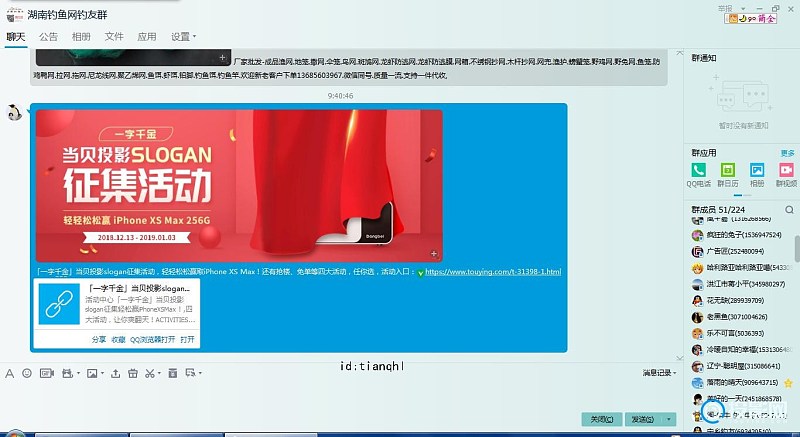Image resolution: width=800 pixels, height=437 pixels.
Task: Select member 辽宁-聪明屋
Action: (744, 366)
